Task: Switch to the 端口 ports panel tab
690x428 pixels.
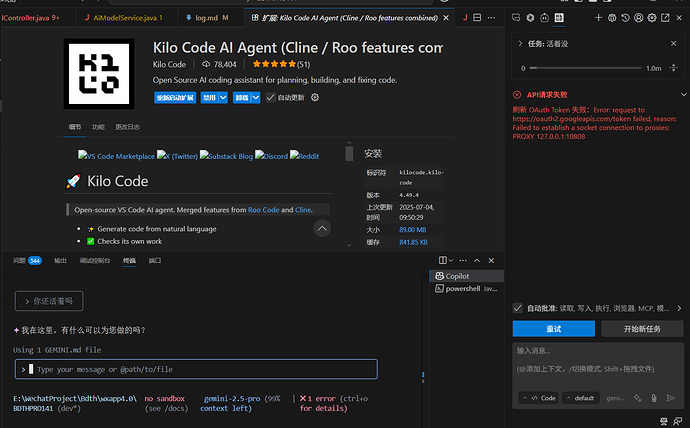Action: [x=155, y=261]
